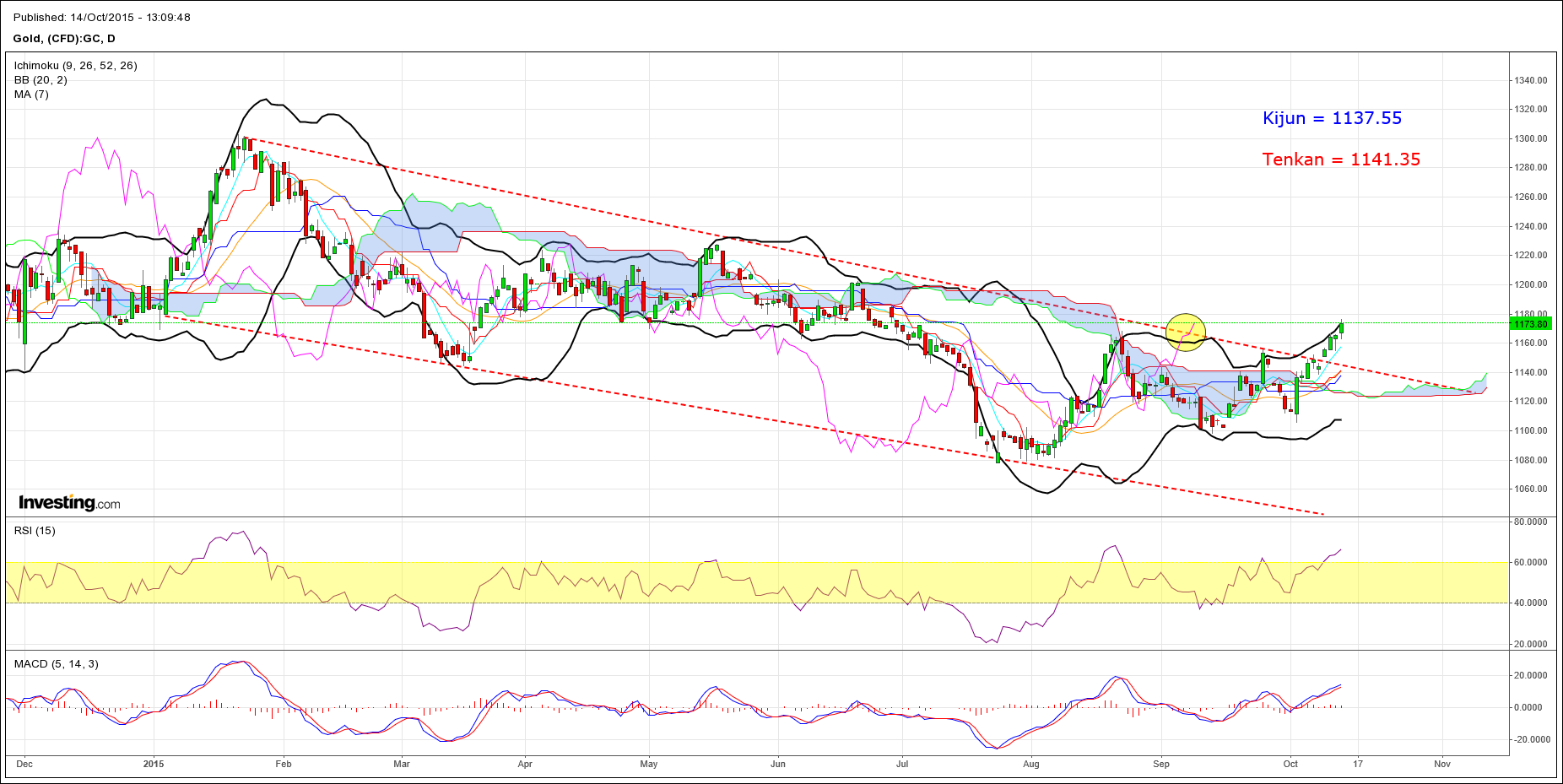Select the 1320.00 price axis label
The image size is (1563, 784).
(x=1531, y=110)
